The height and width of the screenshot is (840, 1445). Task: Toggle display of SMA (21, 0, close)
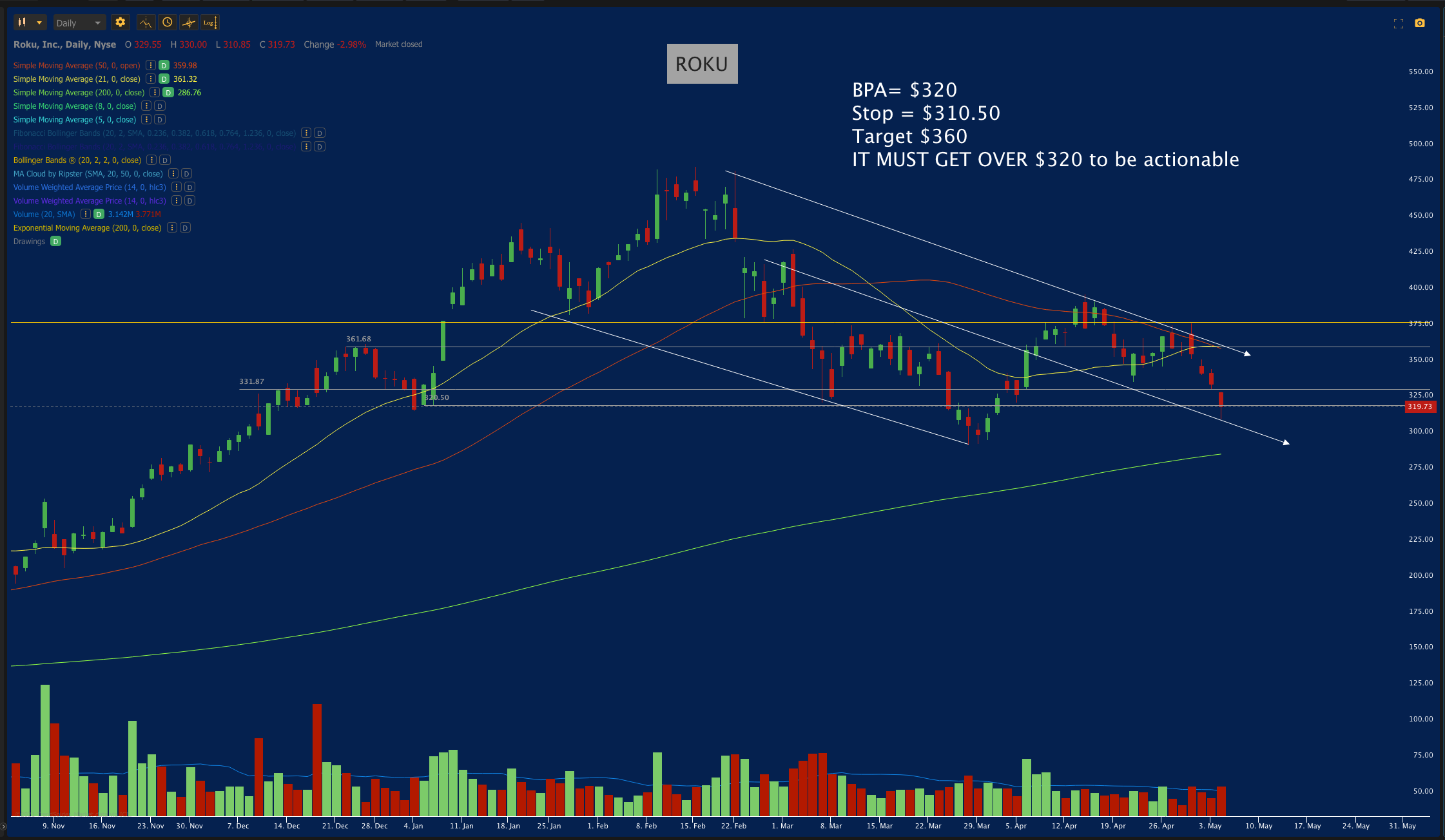[x=164, y=79]
